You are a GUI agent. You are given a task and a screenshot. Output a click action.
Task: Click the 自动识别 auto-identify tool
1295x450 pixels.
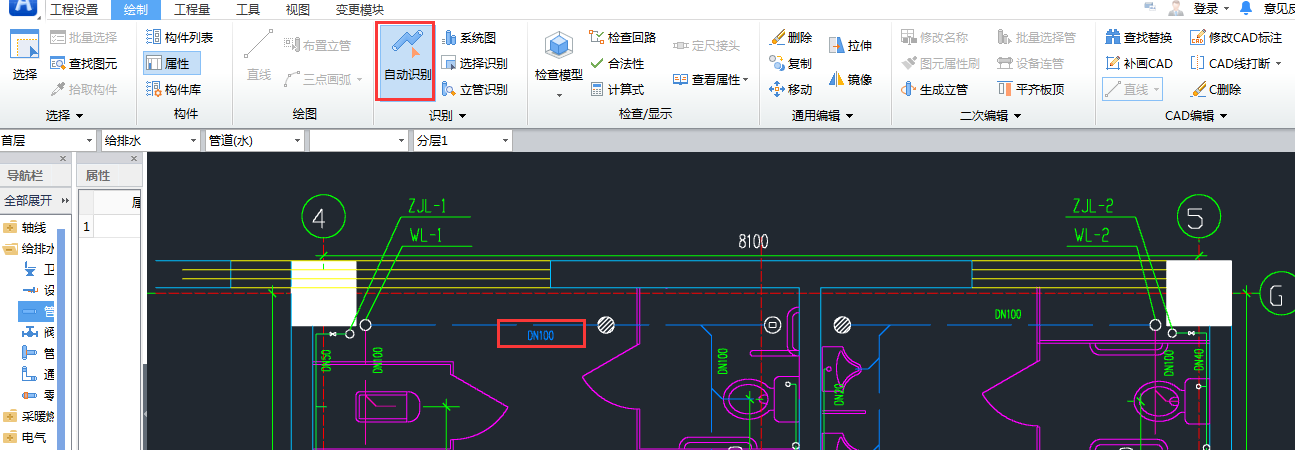407,60
